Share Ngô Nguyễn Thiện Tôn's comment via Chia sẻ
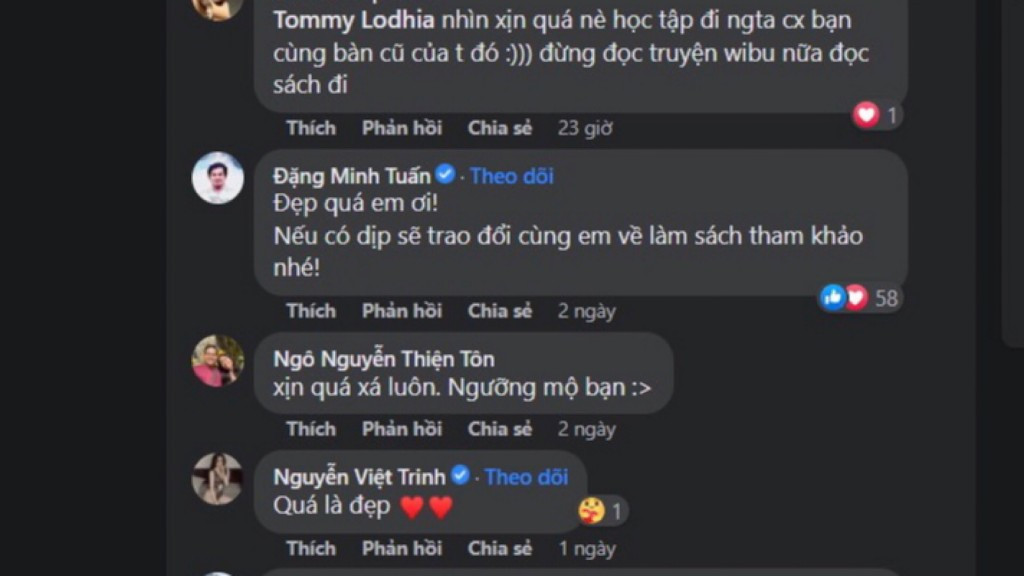The height and width of the screenshot is (576, 1024). coord(499,428)
